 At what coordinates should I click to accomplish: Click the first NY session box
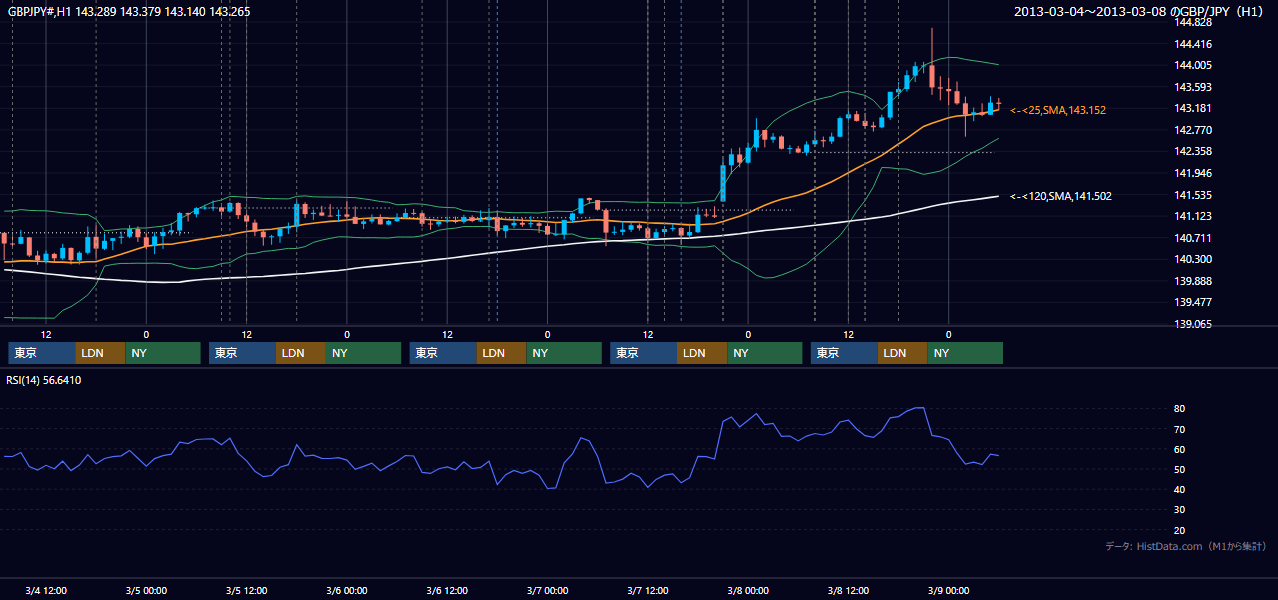click(x=163, y=353)
